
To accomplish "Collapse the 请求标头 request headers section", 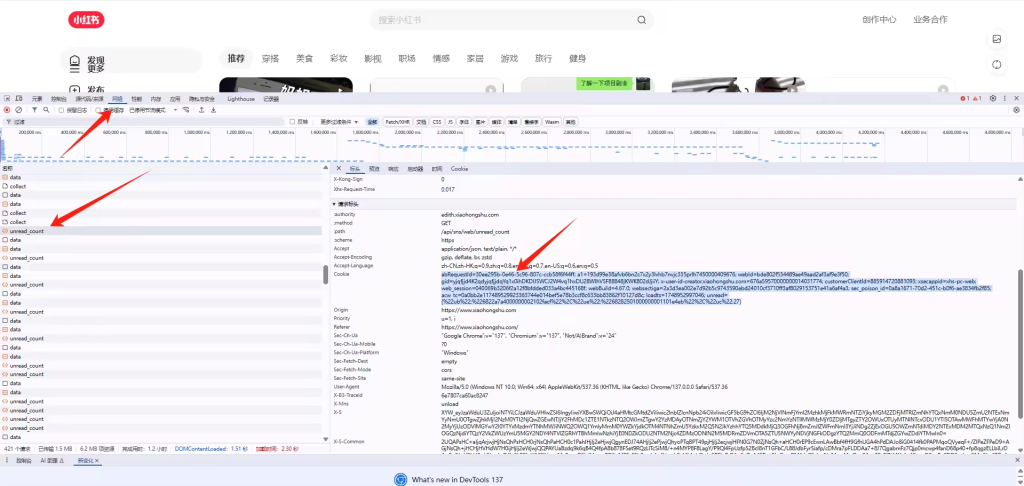I will [336, 203].
